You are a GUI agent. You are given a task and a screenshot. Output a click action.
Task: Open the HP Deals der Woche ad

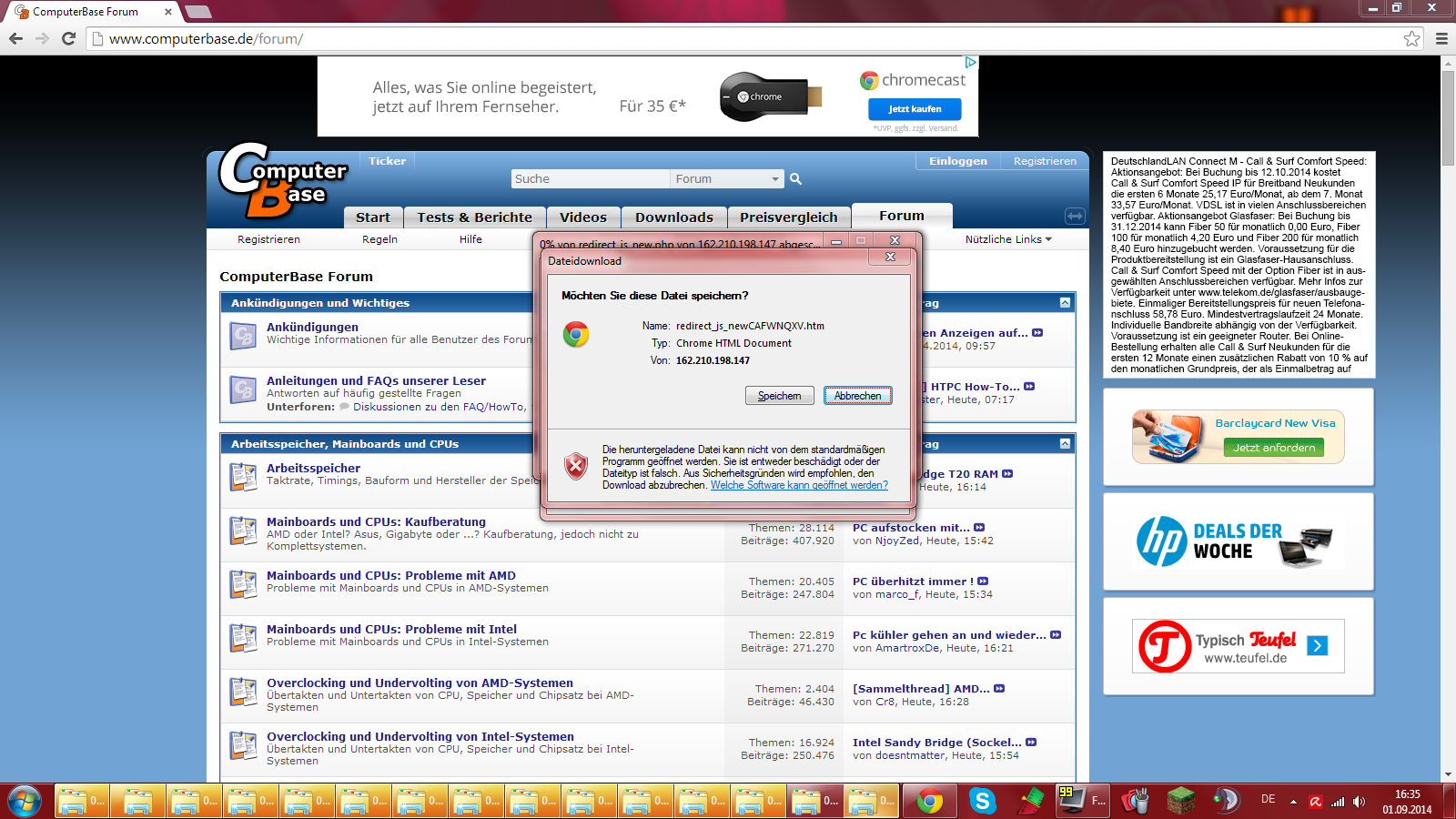pyautogui.click(x=1239, y=541)
